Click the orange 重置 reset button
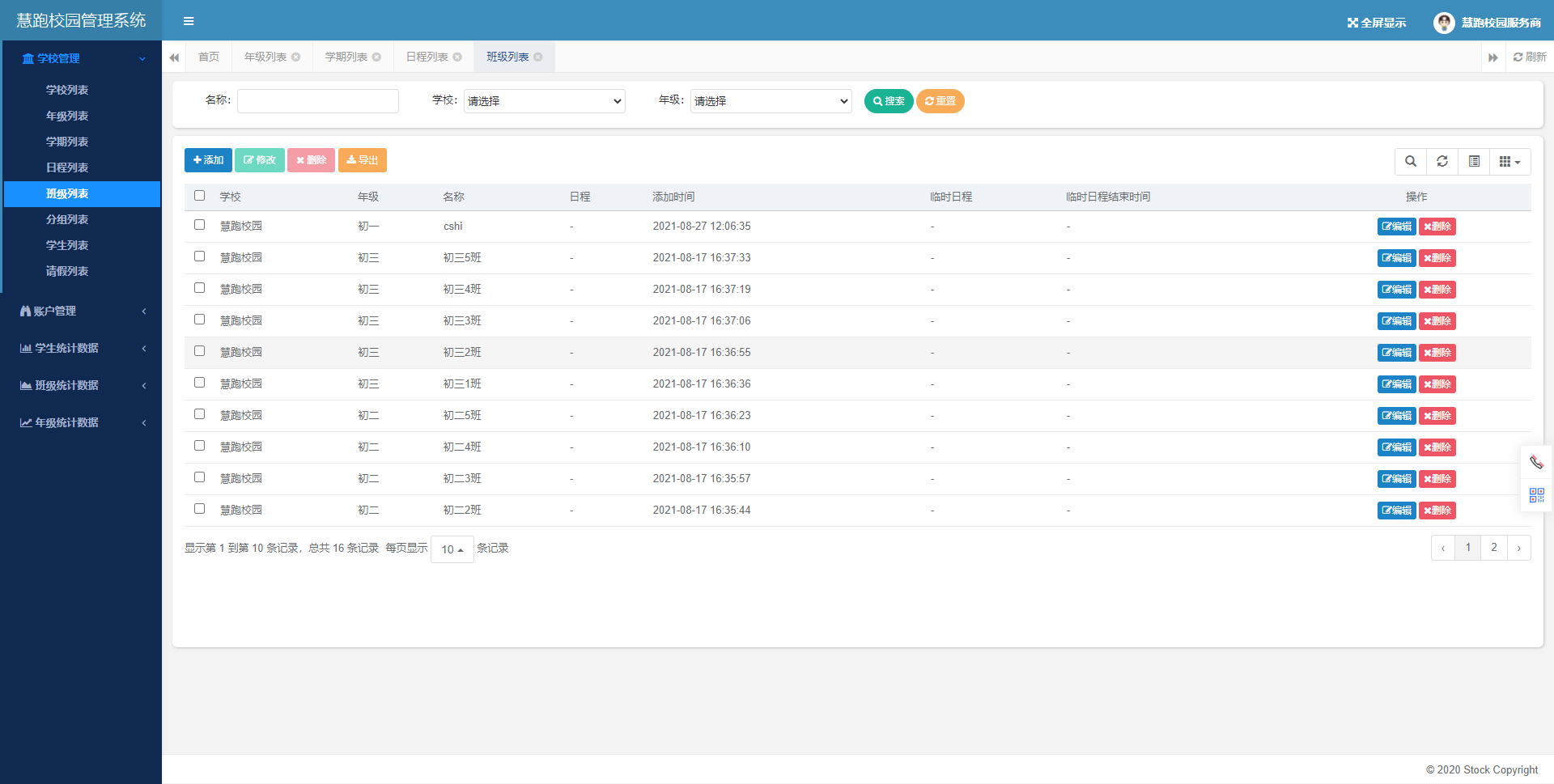The height and width of the screenshot is (784, 1554). [940, 101]
